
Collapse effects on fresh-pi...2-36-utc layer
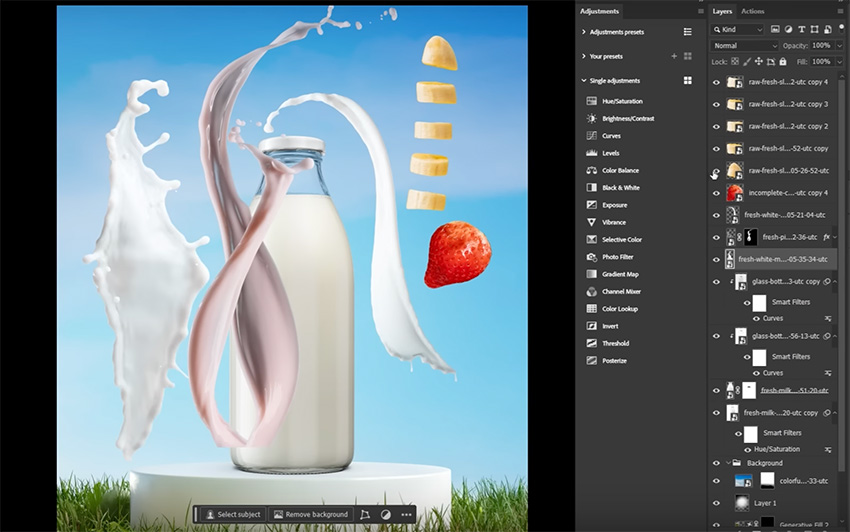[x=835, y=237]
